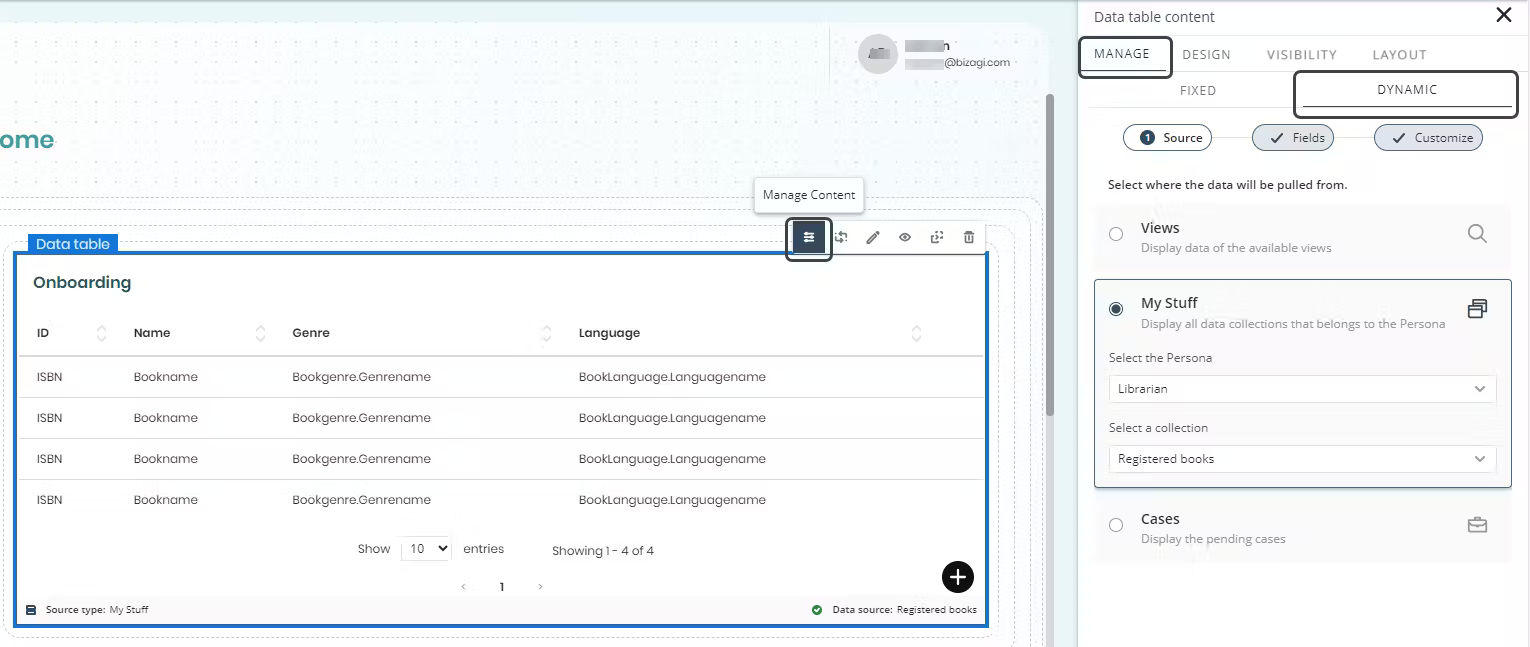This screenshot has height=647, width=1530.
Task: Click the duplicate widget icon beside the trash
Action: click(937, 238)
